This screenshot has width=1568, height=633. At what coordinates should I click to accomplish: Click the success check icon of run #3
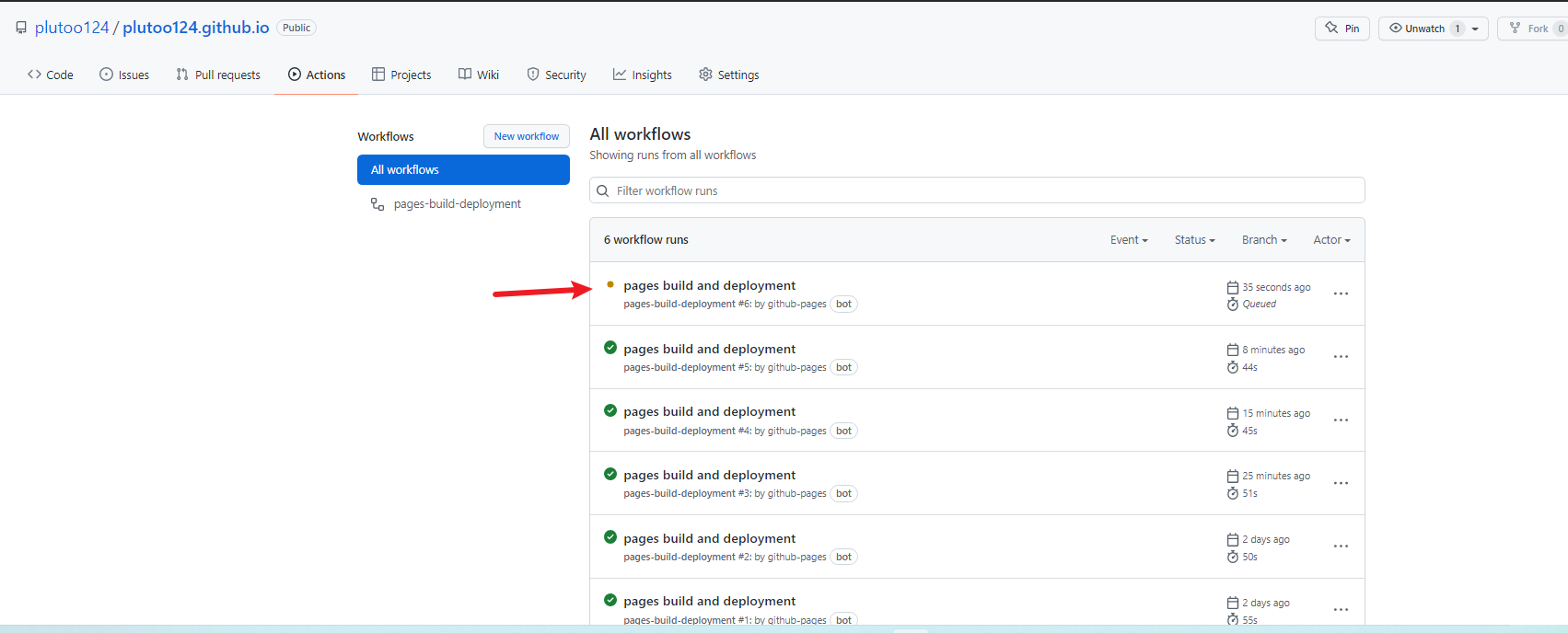610,474
